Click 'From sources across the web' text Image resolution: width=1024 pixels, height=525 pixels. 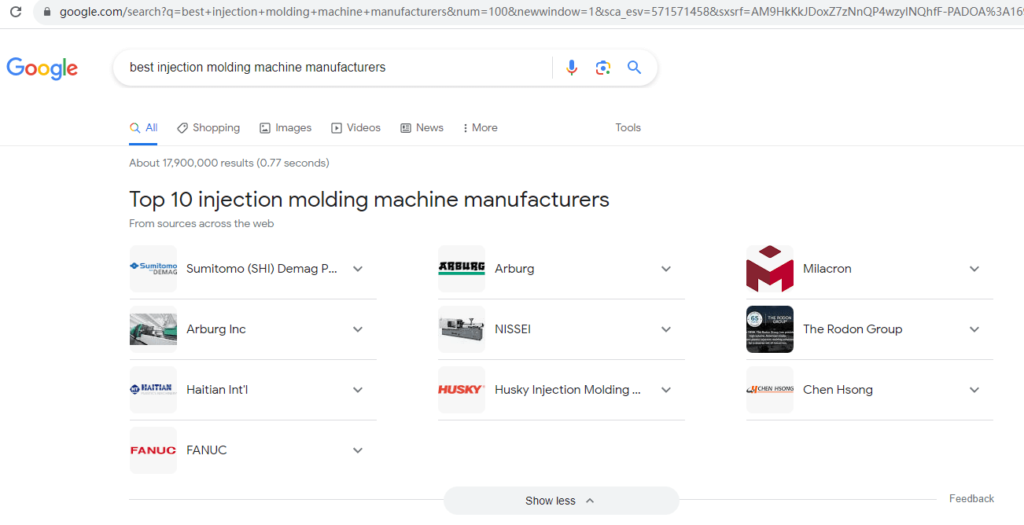click(x=201, y=223)
